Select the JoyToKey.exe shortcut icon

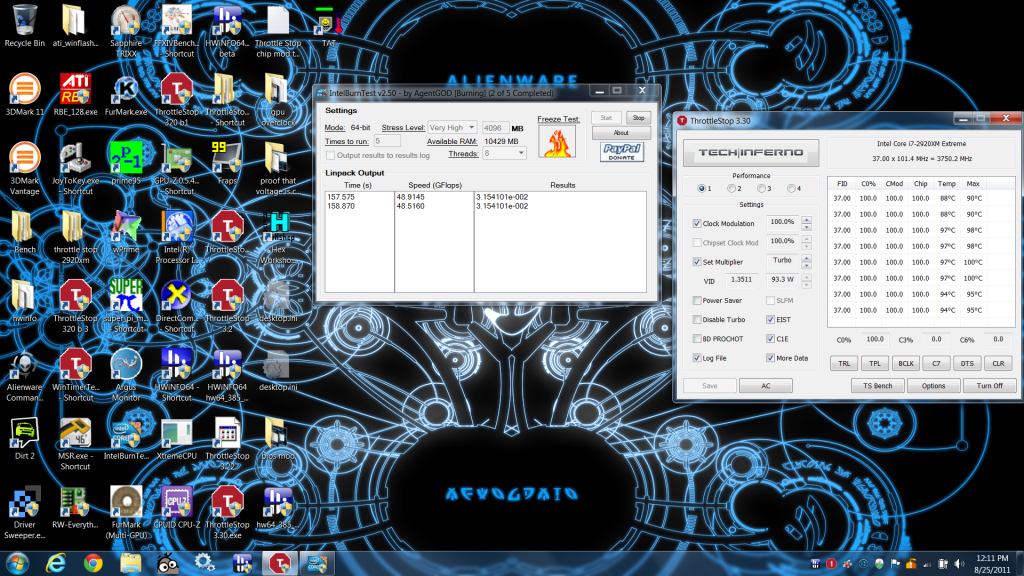(x=75, y=168)
